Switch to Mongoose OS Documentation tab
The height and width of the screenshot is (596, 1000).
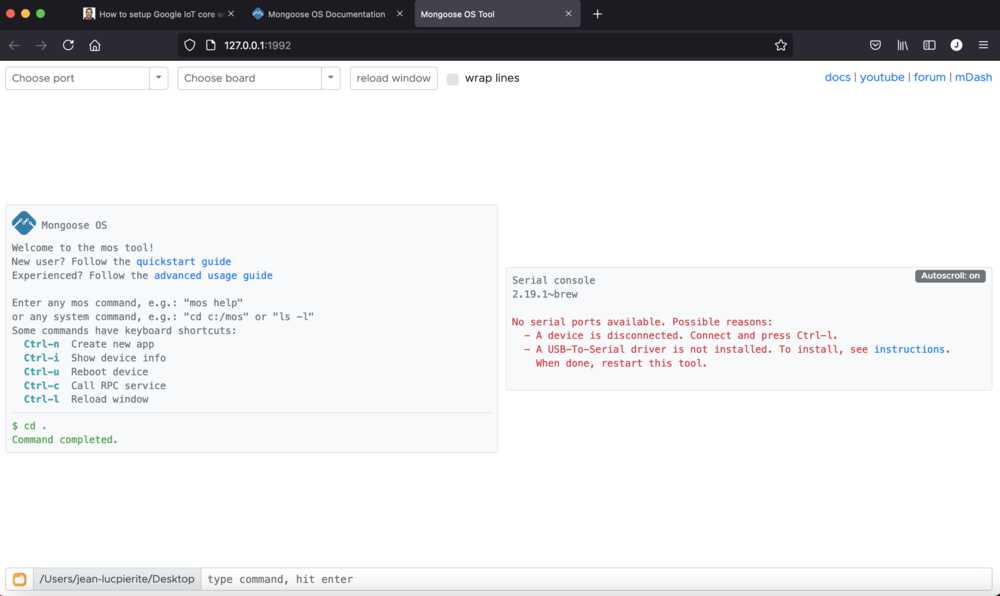327,14
